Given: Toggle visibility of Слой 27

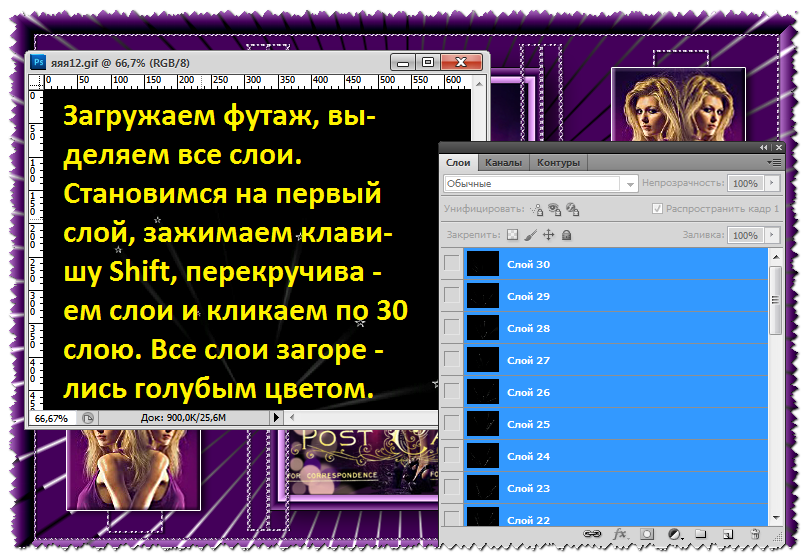Looking at the screenshot, I should pos(452,359).
